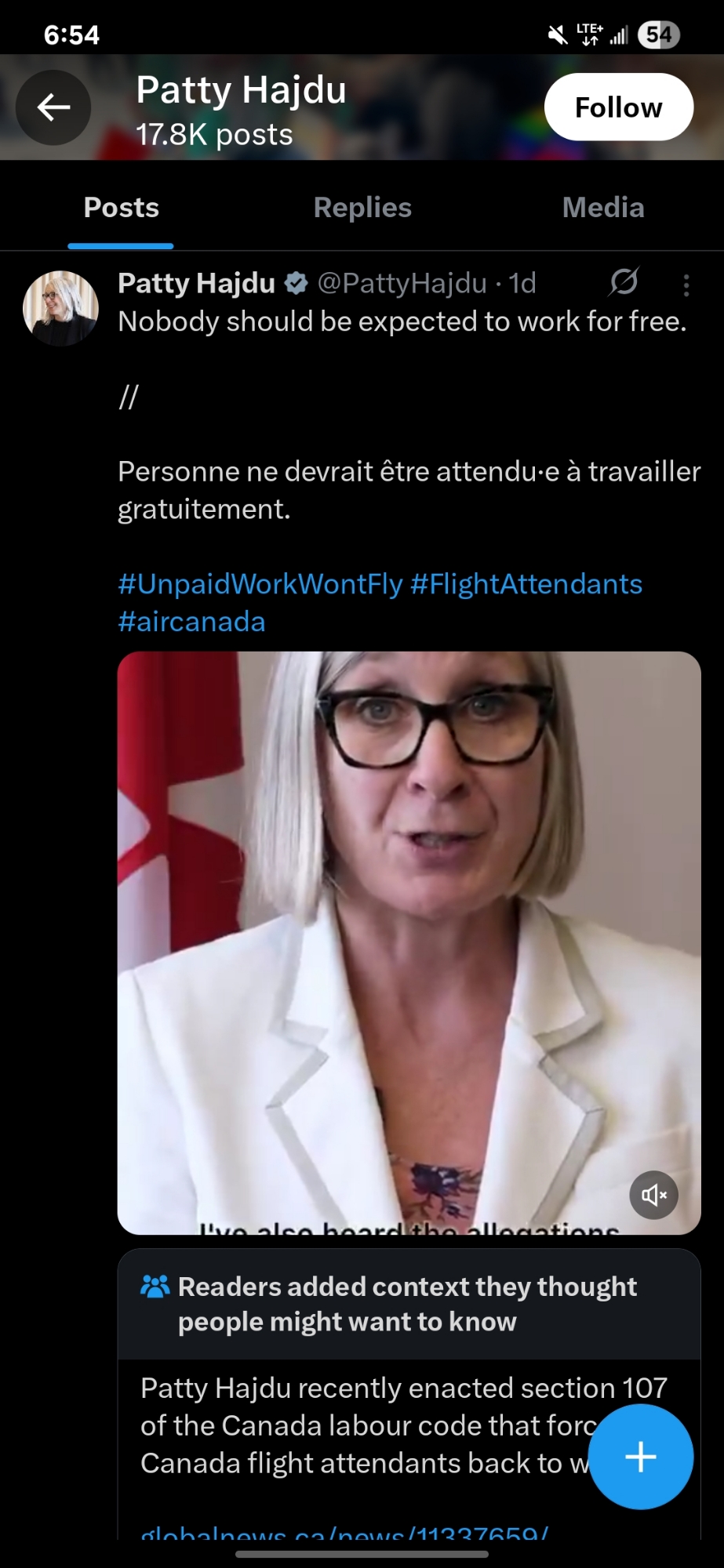
Task: Tap the @PattyHajdu handle
Action: (402, 283)
